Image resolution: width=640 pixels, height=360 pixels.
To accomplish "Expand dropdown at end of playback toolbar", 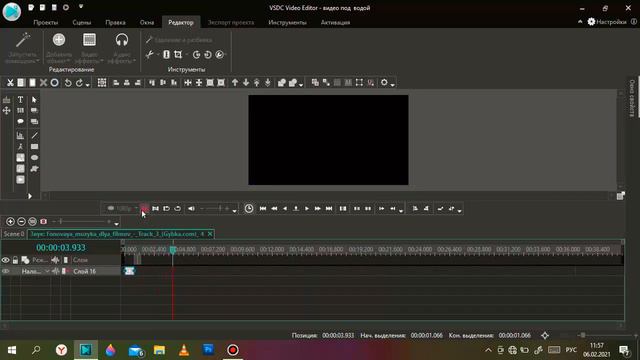I will click(x=459, y=211).
